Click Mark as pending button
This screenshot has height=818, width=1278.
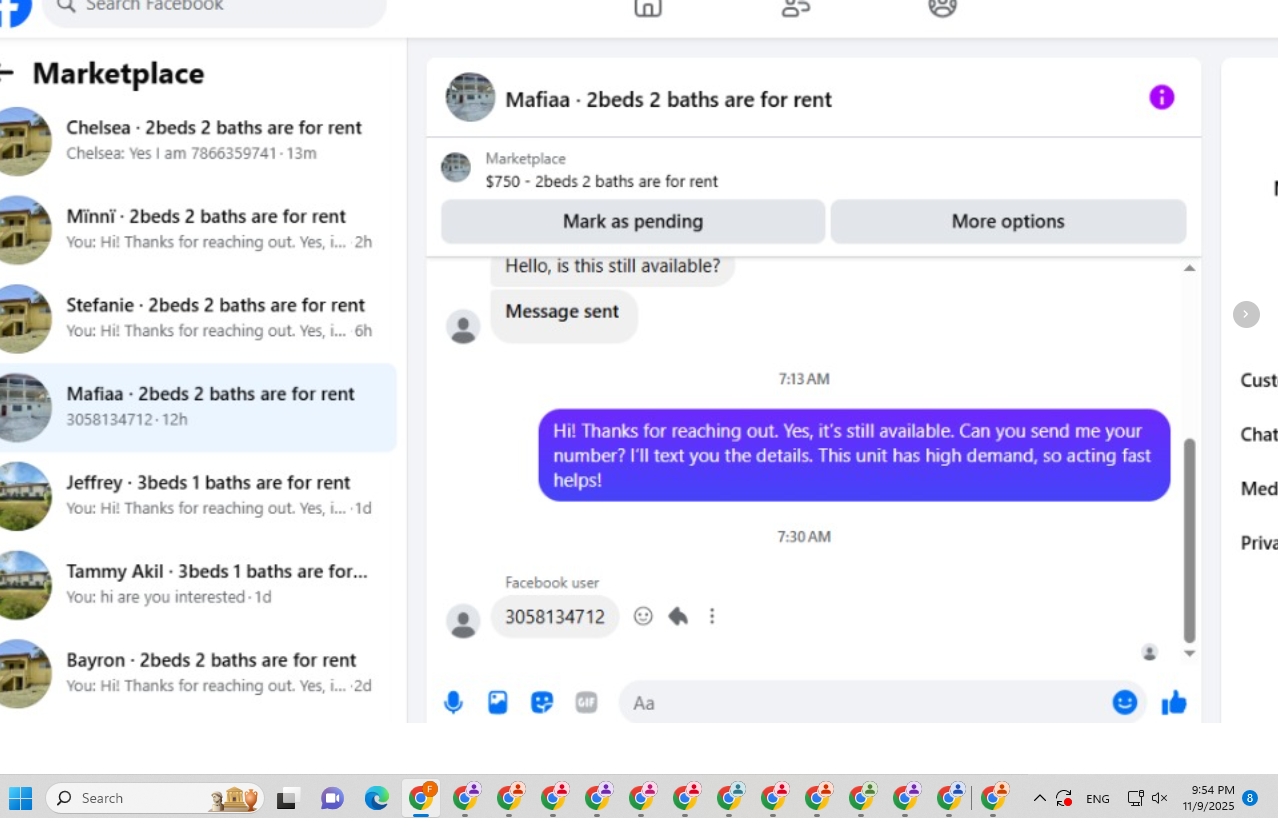(633, 221)
